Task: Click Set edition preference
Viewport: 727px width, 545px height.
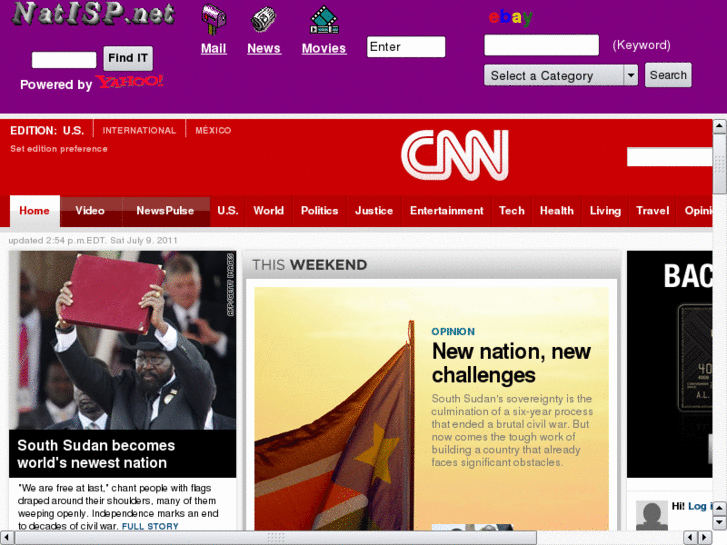Action: pyautogui.click(x=59, y=149)
